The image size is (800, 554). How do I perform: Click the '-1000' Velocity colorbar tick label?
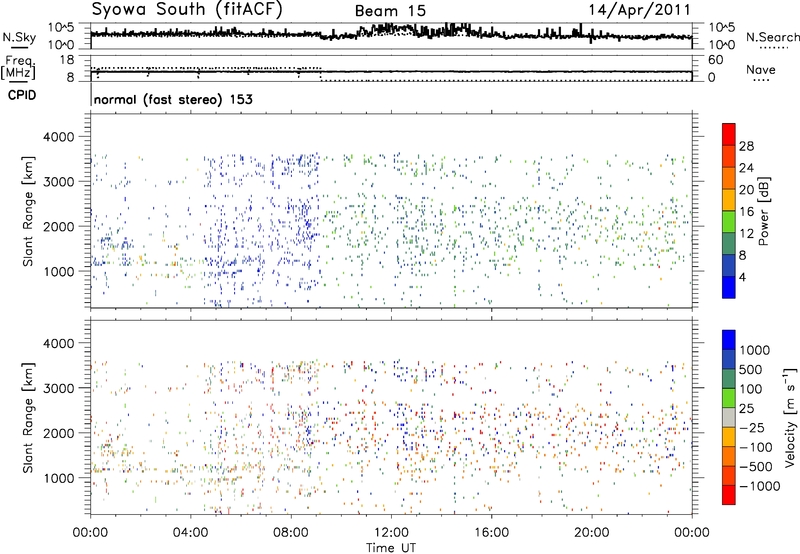[760, 486]
